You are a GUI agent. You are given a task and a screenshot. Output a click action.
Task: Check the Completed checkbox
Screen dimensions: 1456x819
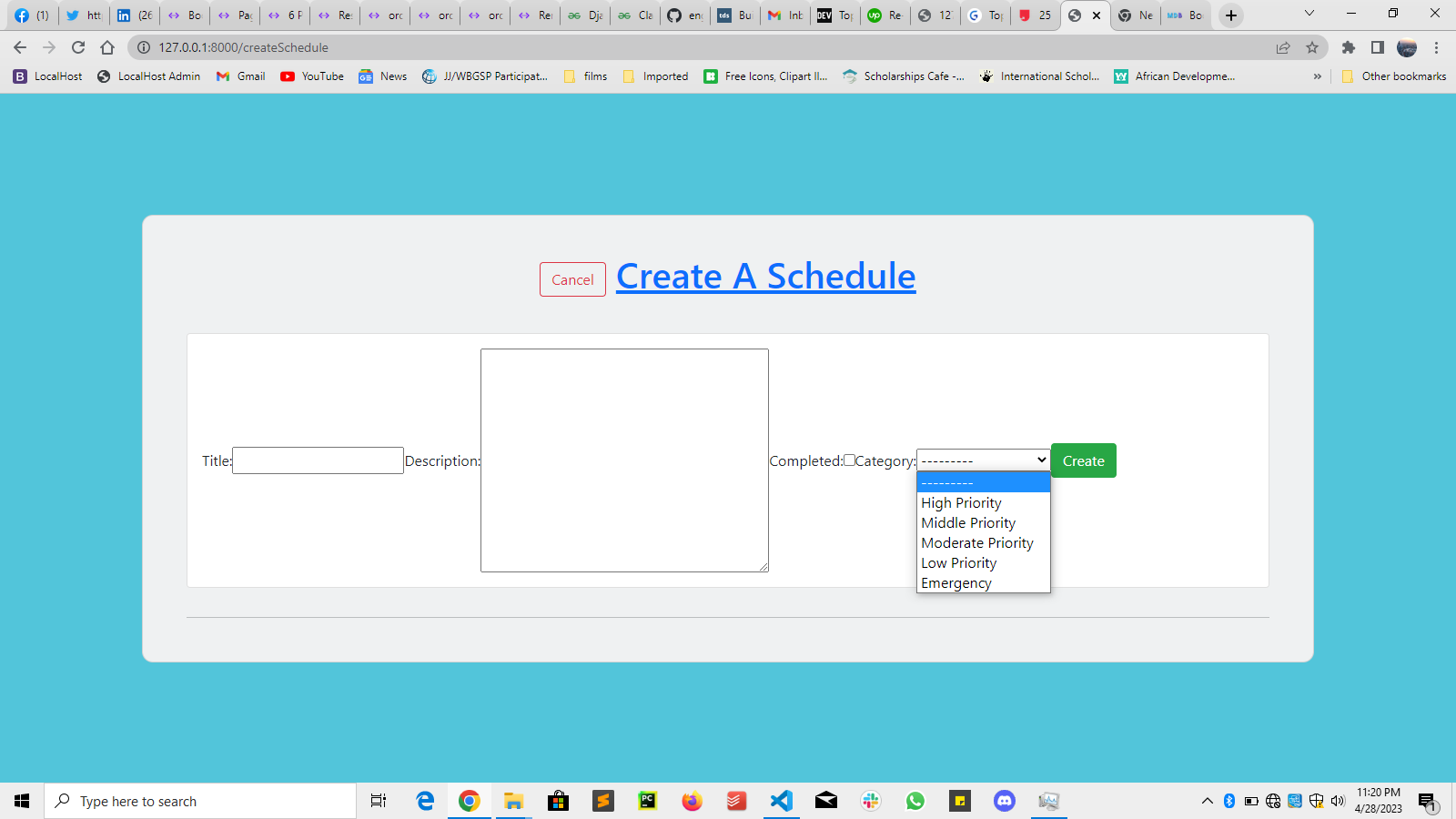[x=850, y=460]
